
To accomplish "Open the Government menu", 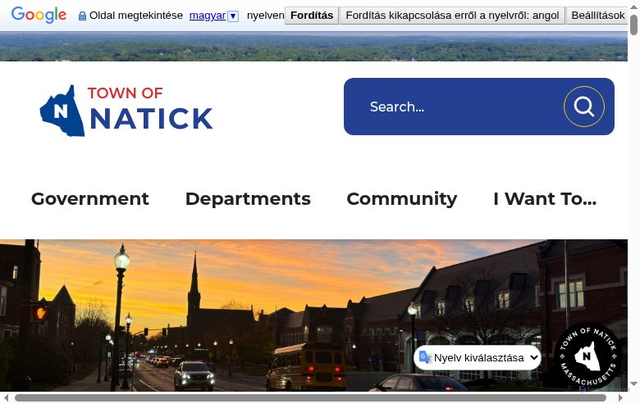I will [90, 199].
